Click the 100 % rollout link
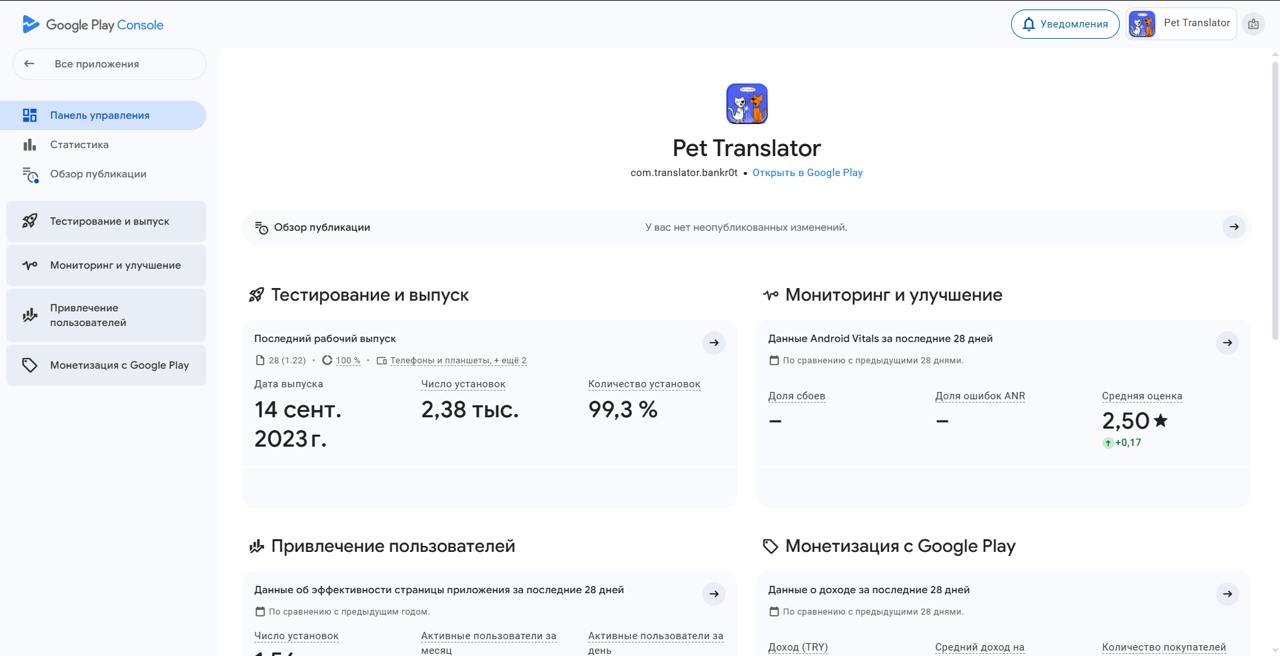Viewport: 1280px width, 656px height. click(x=349, y=360)
